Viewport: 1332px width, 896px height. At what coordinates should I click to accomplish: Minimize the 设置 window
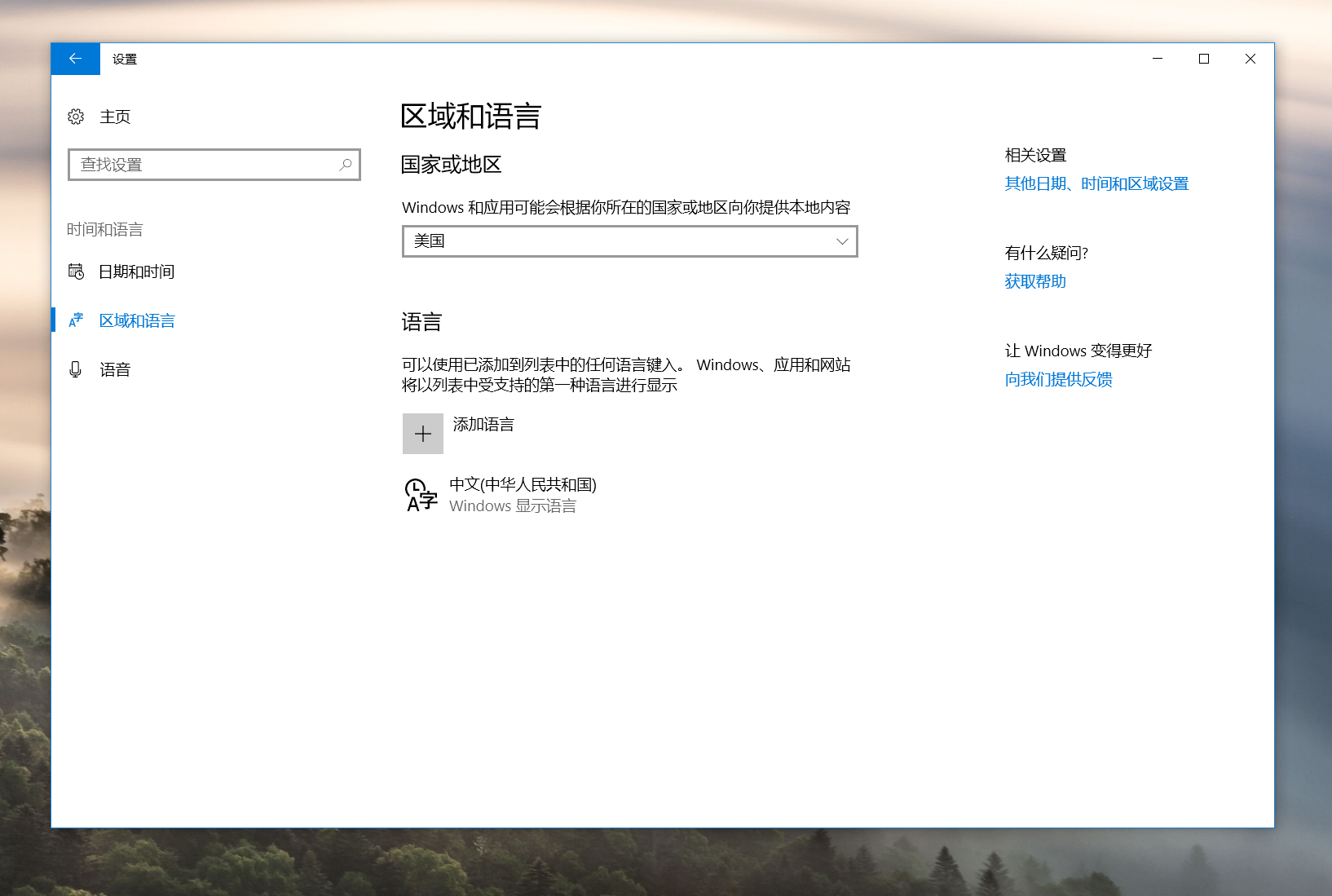click(x=1158, y=59)
